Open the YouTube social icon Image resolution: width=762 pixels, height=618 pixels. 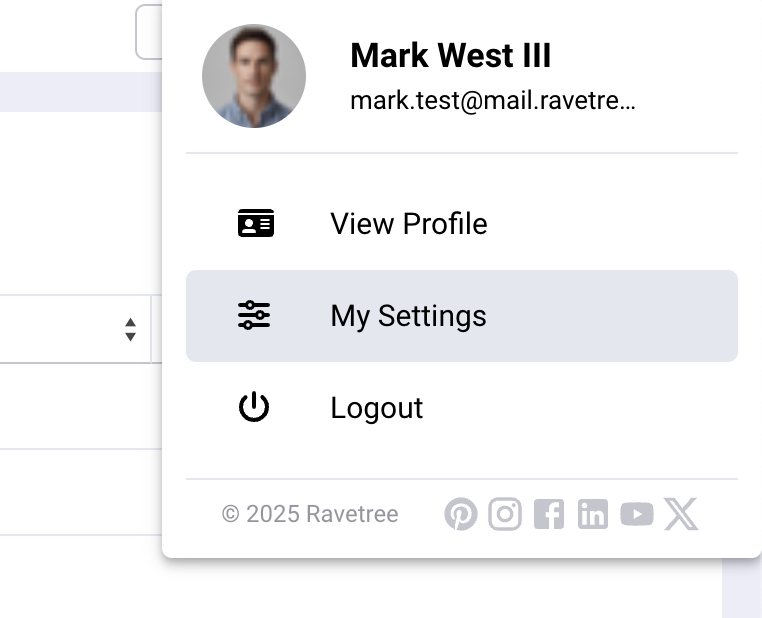[637, 515]
